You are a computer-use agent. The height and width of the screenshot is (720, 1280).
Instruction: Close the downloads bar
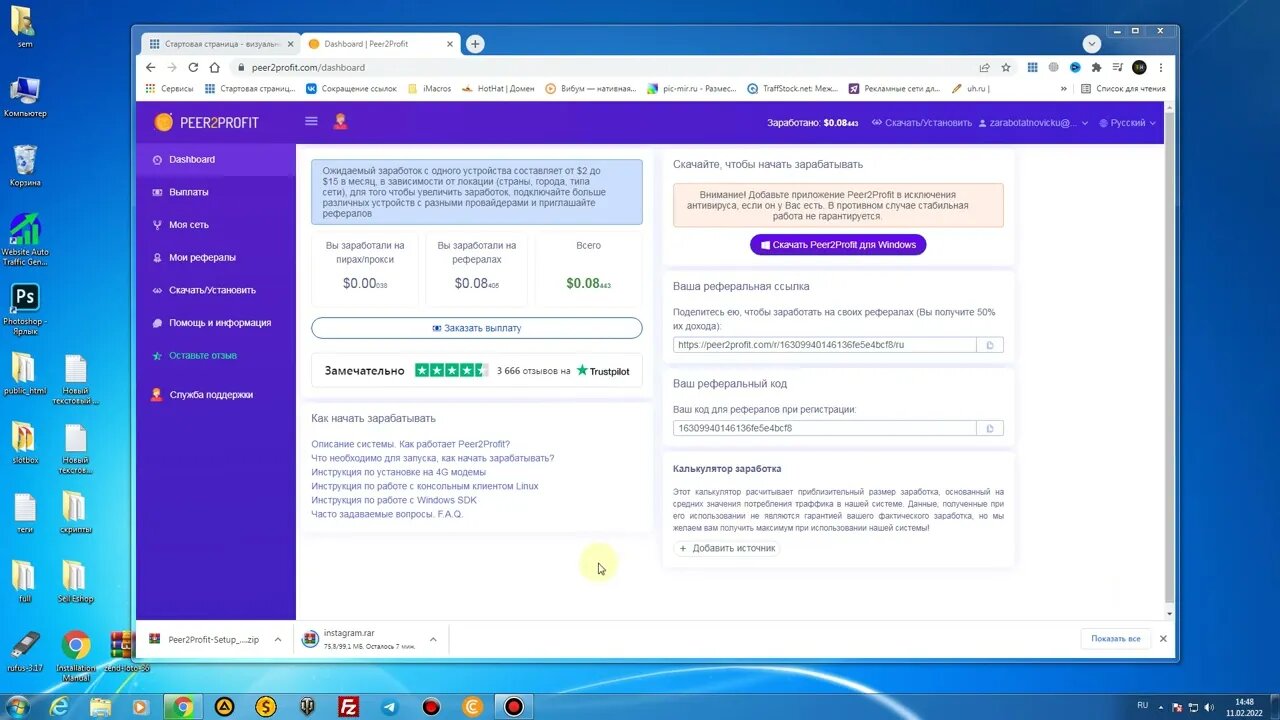coord(1163,638)
